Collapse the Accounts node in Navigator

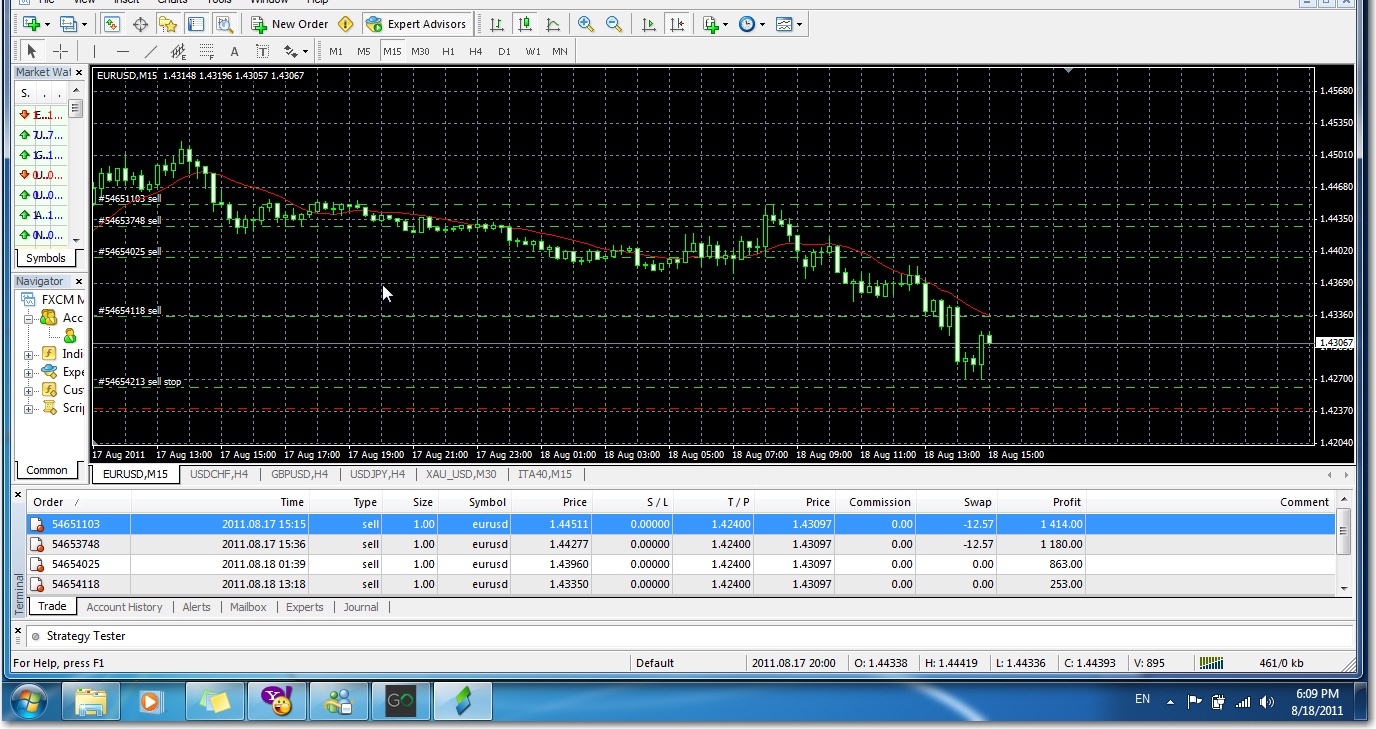pos(30,318)
